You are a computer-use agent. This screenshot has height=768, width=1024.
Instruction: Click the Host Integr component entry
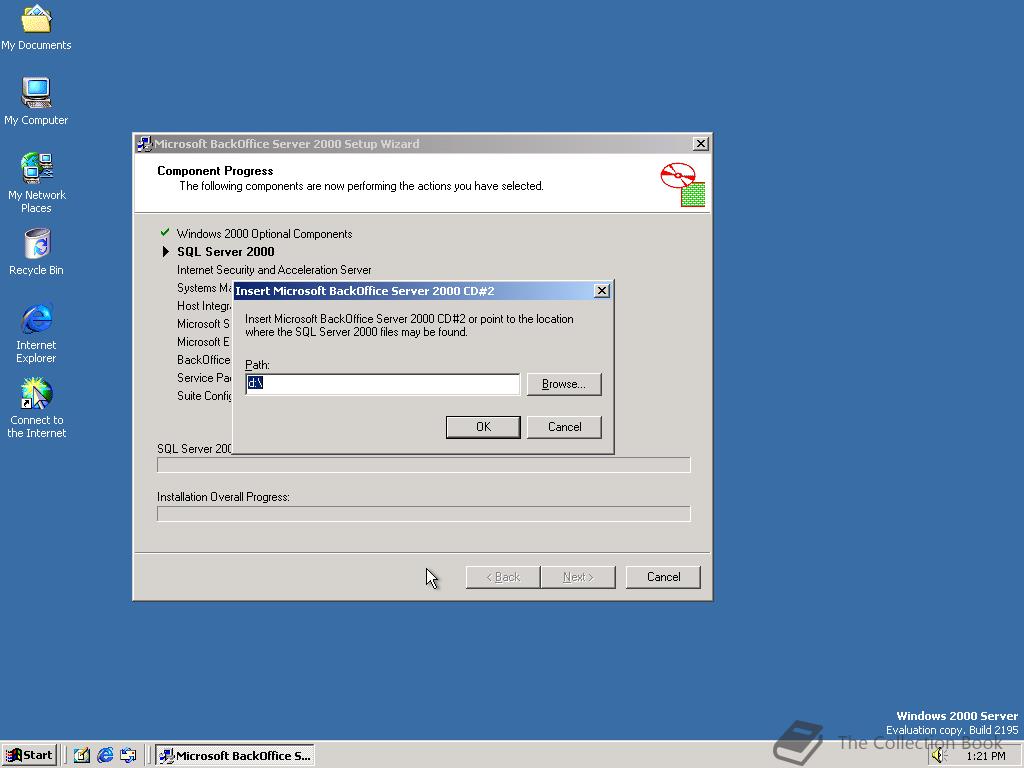(204, 306)
